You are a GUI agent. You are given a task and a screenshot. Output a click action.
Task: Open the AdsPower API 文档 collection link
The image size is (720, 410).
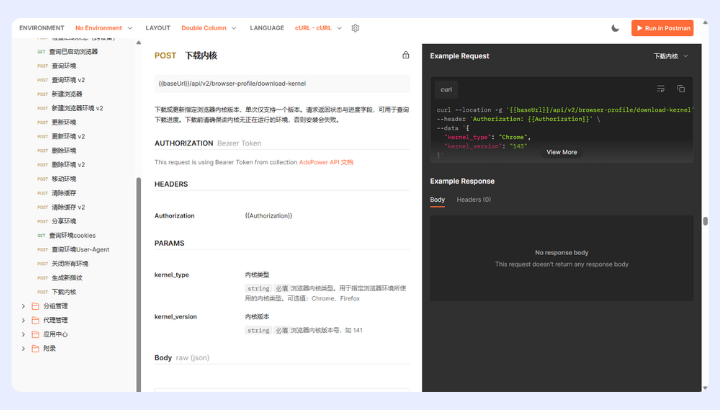coord(326,162)
